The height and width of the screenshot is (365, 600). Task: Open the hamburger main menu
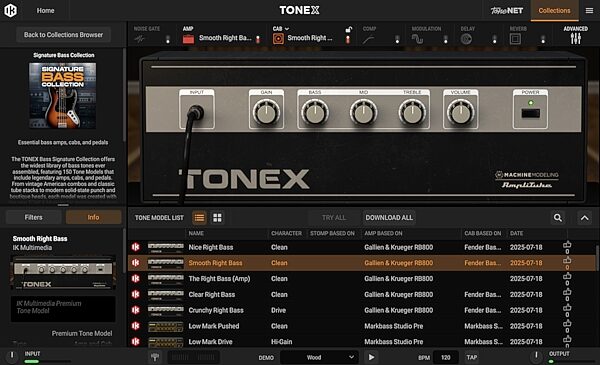click(589, 11)
